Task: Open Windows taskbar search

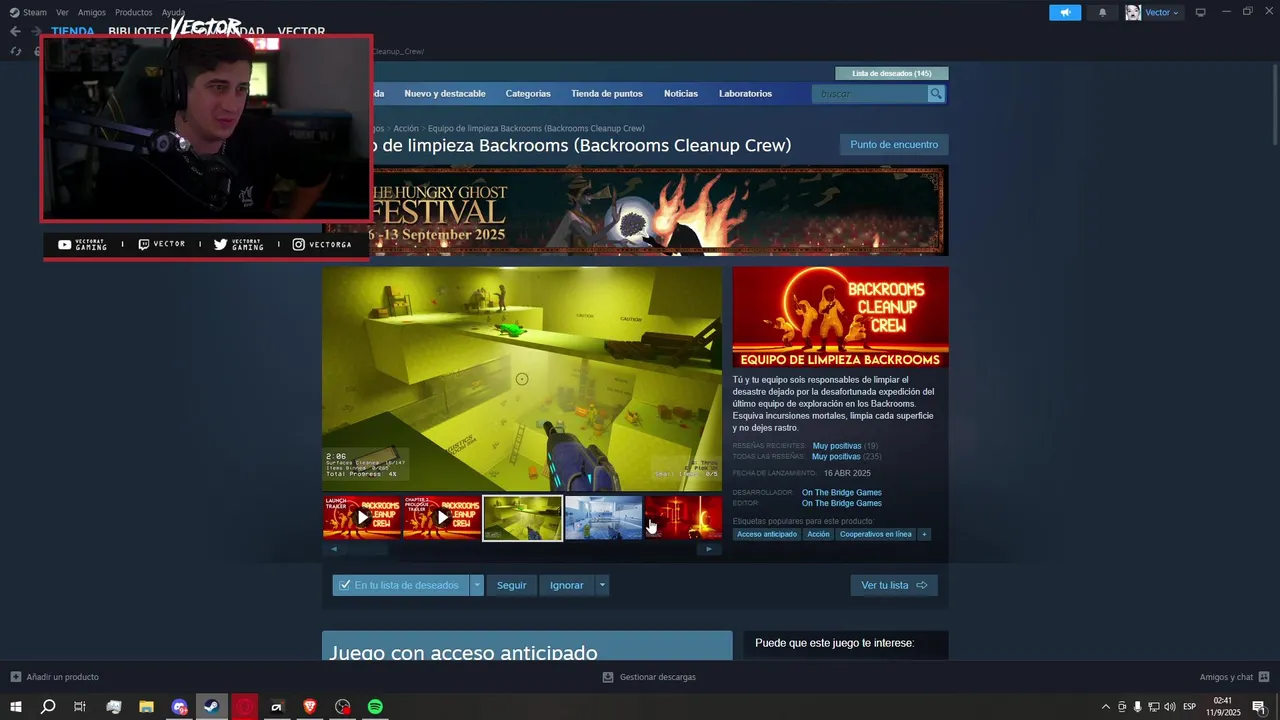Action: coord(47,707)
